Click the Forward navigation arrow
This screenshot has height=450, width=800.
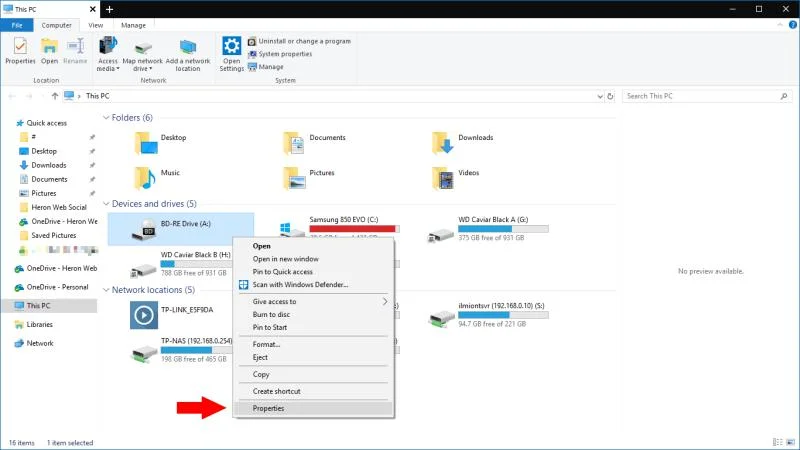pyautogui.click(x=29, y=96)
